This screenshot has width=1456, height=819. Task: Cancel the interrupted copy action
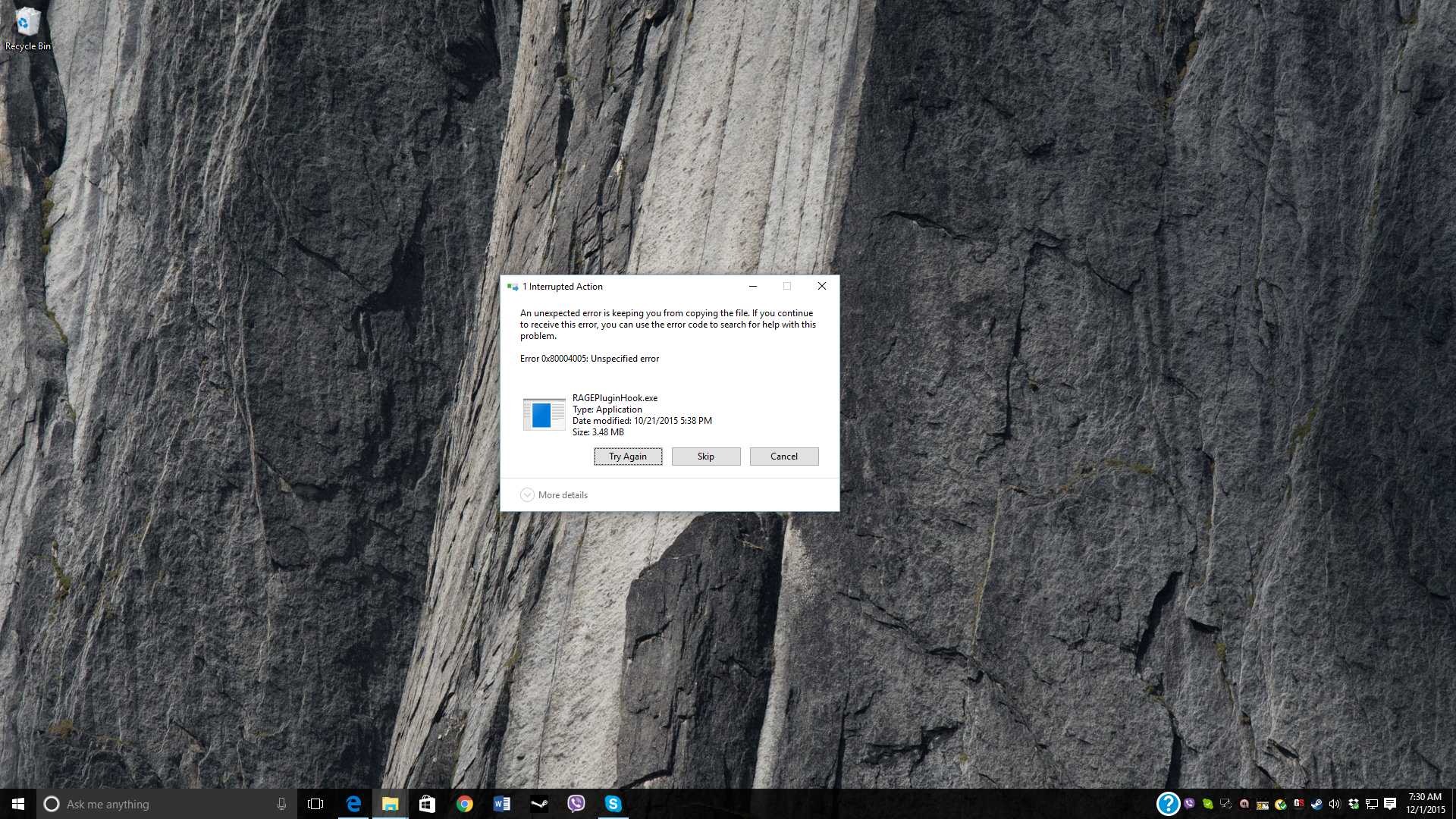[x=783, y=457]
